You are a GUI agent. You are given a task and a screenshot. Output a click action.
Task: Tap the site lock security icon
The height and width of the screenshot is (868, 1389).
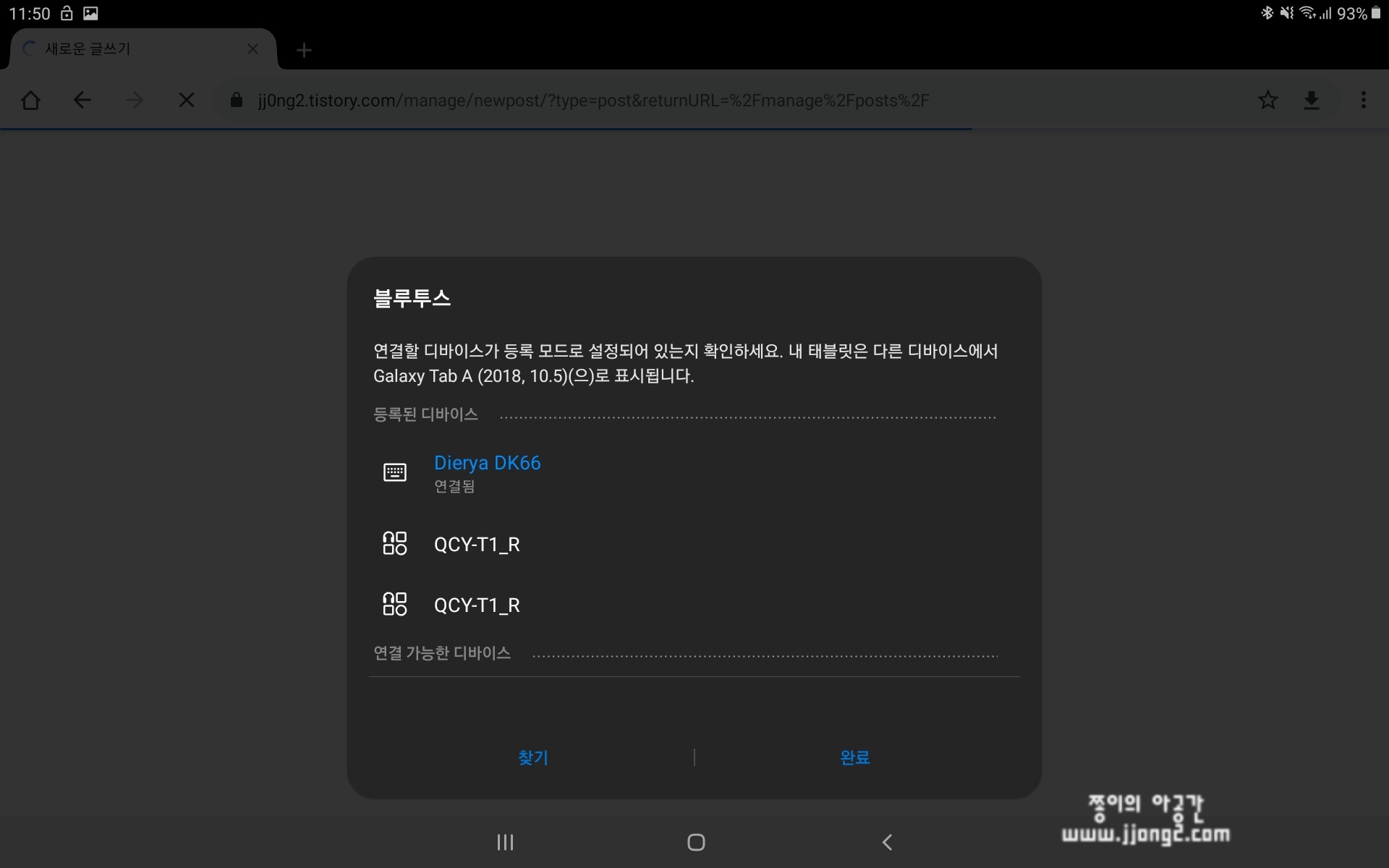pos(237,100)
